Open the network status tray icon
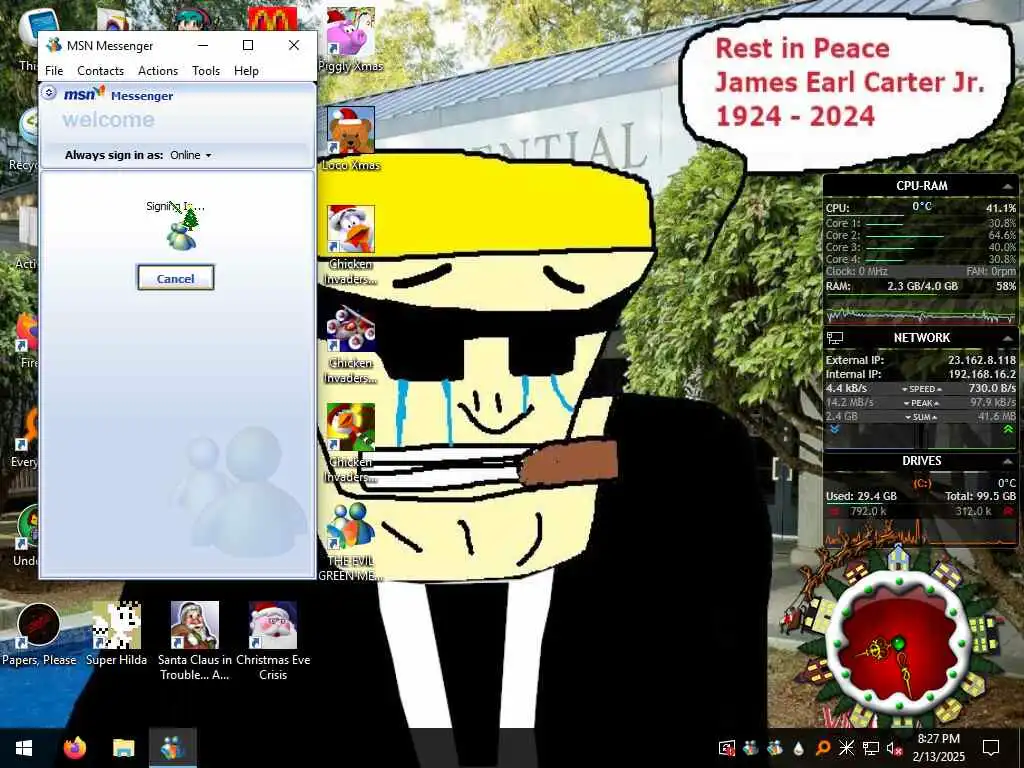 click(871, 748)
